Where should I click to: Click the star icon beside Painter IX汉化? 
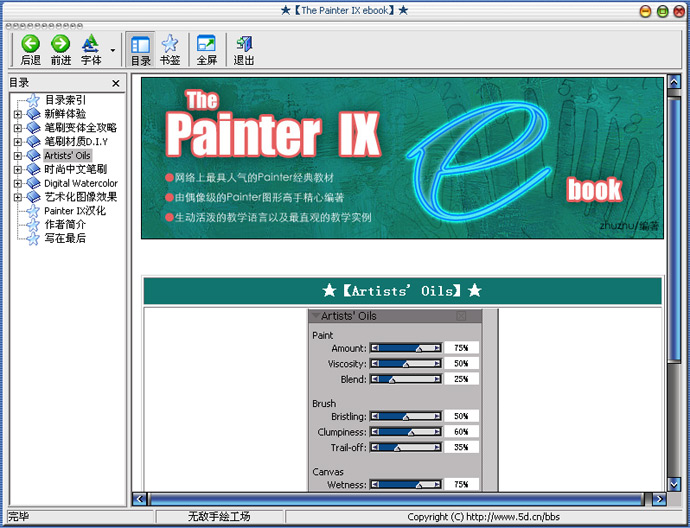tap(33, 211)
